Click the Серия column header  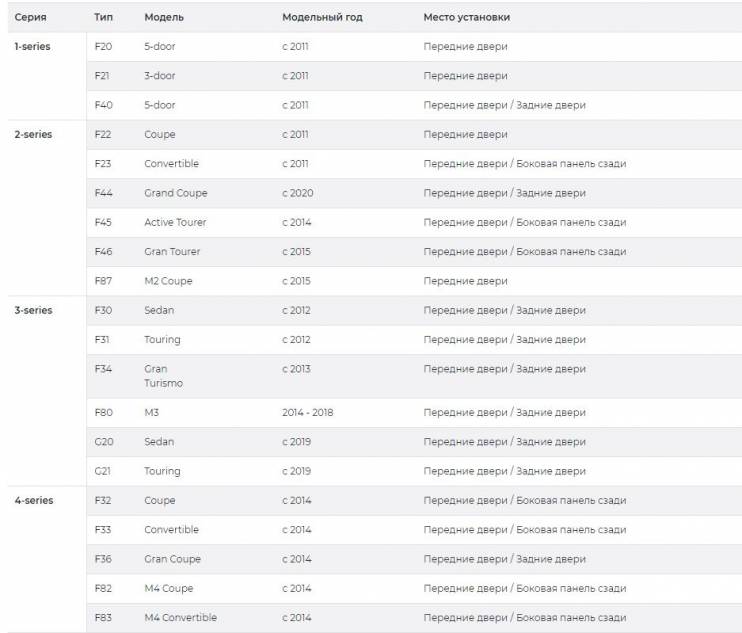[x=30, y=18]
